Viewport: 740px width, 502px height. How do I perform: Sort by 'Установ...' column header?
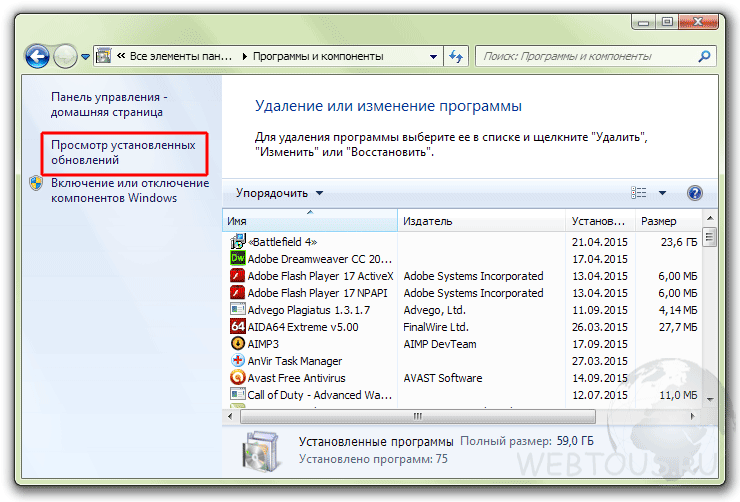(x=600, y=221)
